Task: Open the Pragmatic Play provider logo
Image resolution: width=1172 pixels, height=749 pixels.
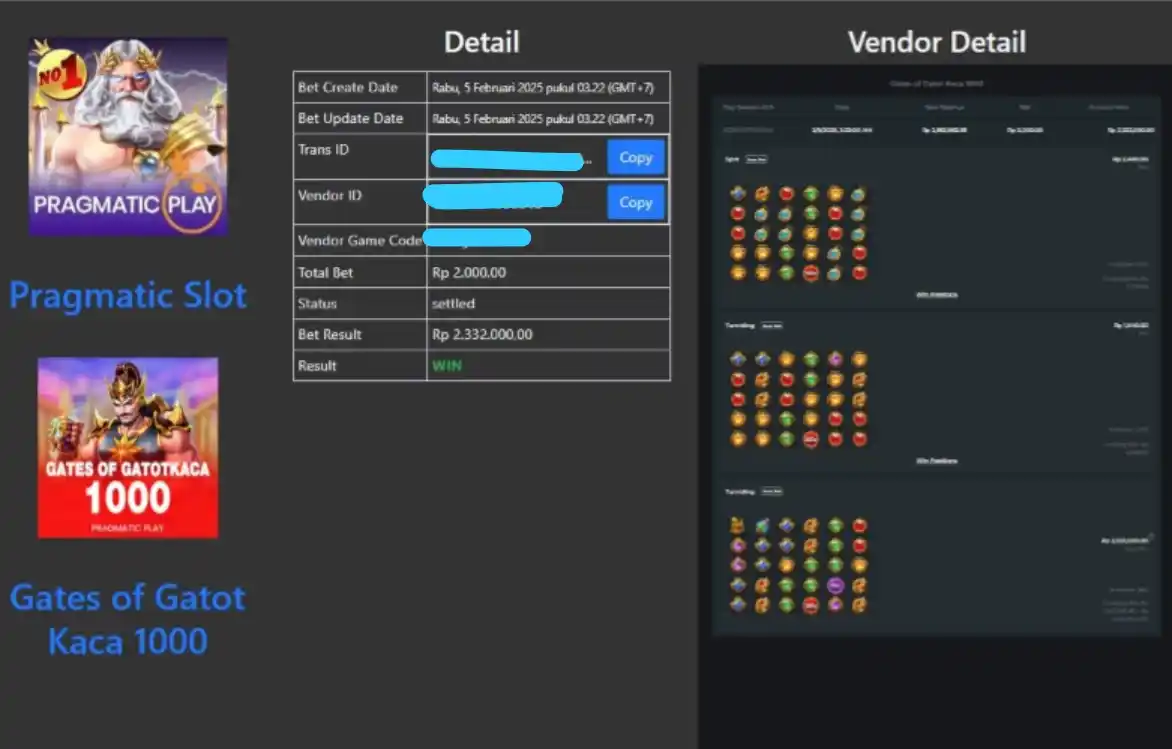Action: click(x=128, y=137)
